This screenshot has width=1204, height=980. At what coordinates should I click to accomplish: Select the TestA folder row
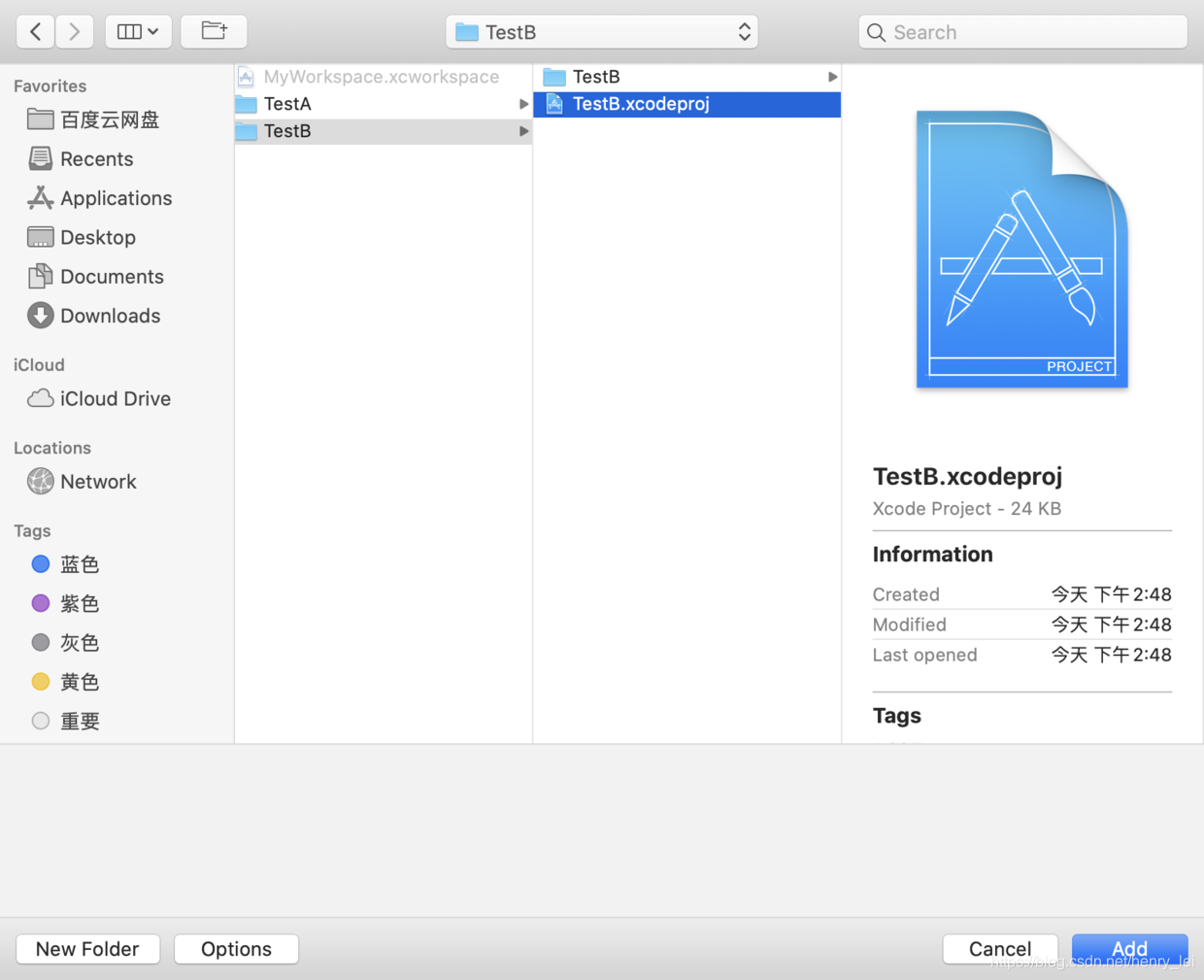384,104
